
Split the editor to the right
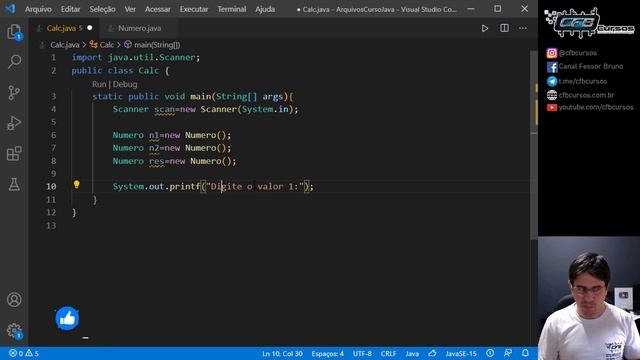pyautogui.click(x=504, y=28)
